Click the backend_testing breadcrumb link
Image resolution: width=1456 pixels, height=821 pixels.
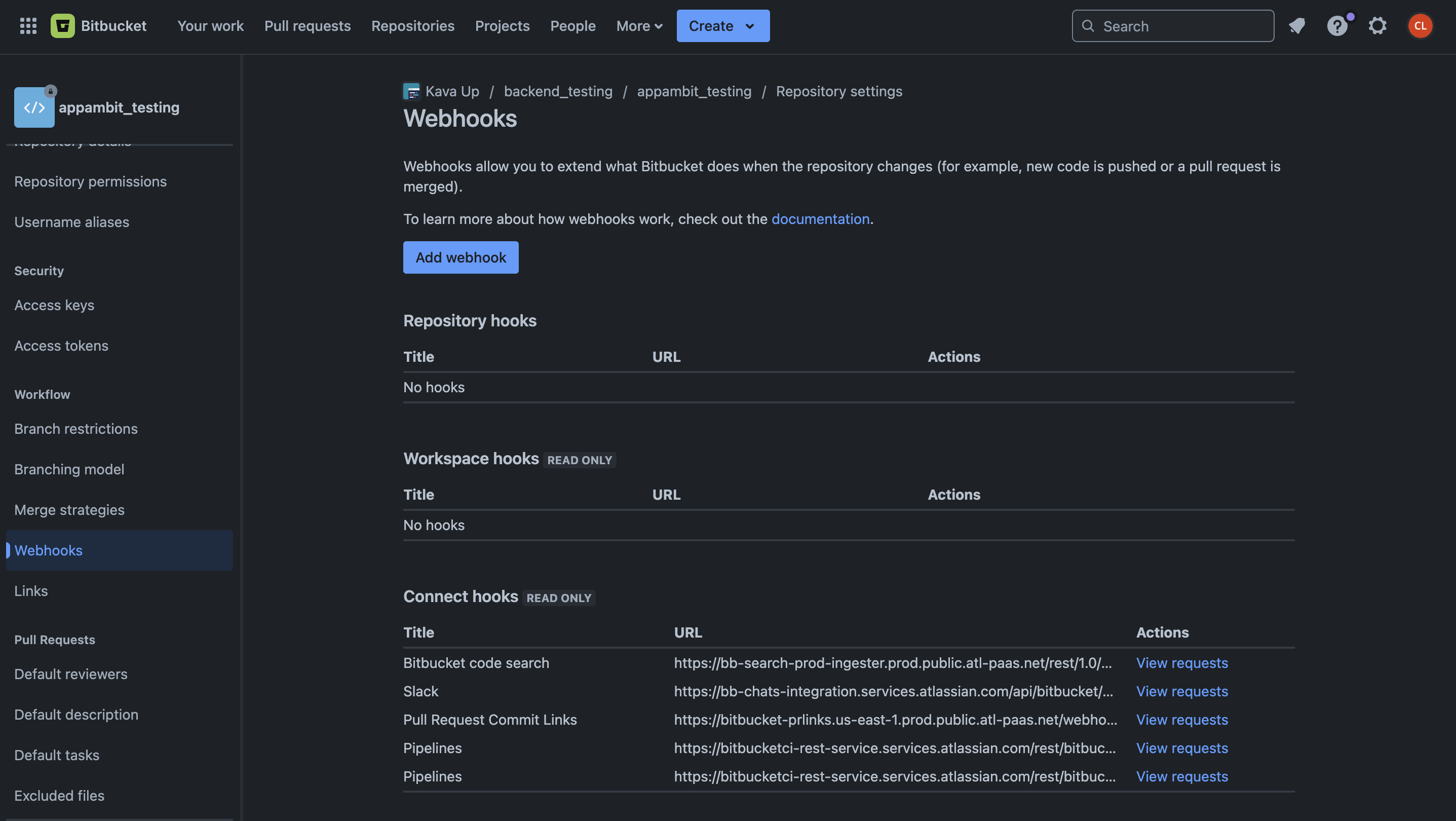[x=558, y=91]
